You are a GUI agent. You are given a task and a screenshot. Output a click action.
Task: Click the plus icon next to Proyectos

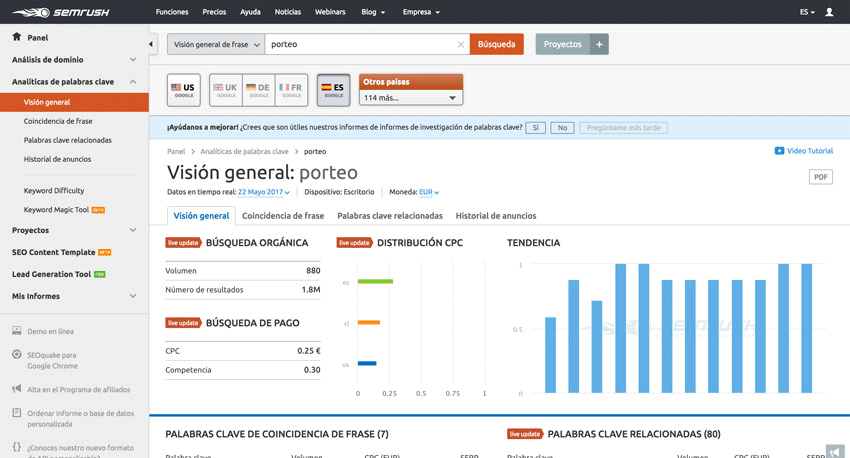click(x=599, y=44)
